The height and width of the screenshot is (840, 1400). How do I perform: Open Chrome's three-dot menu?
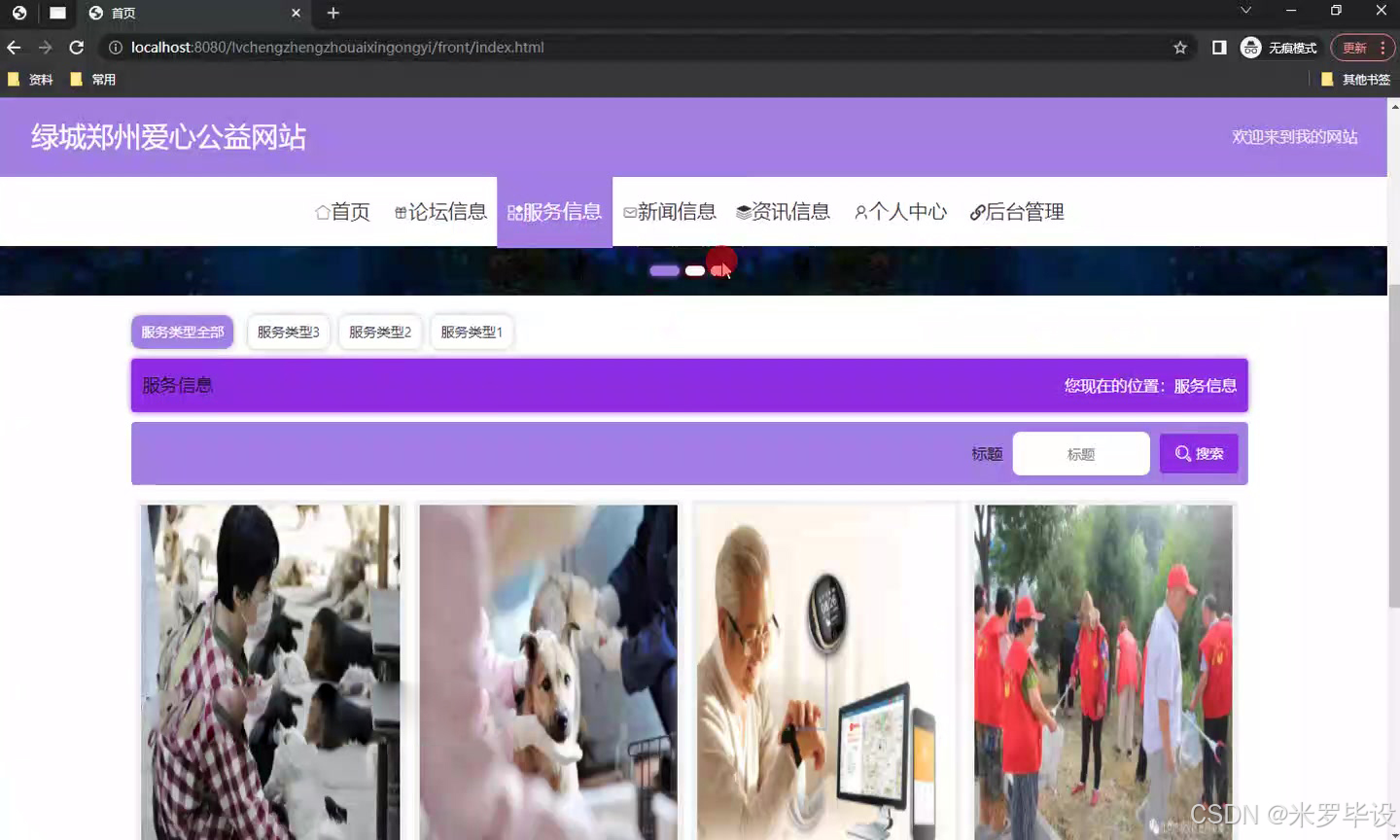click(x=1382, y=47)
